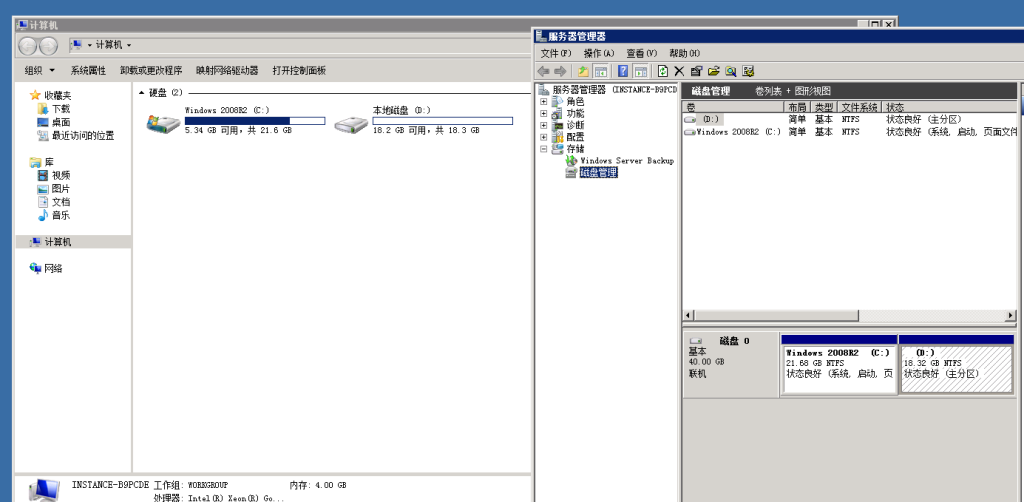Open 图片 library in sidebar
This screenshot has width=1024, height=502.
pyautogui.click(x=61, y=189)
